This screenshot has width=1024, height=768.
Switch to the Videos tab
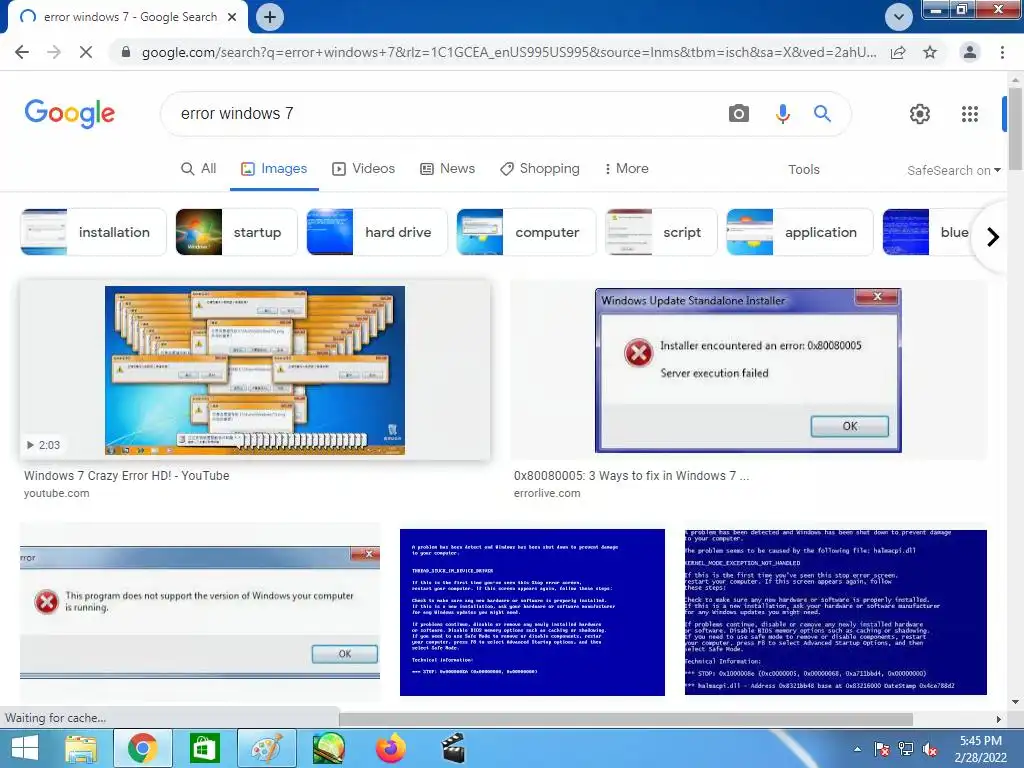363,168
